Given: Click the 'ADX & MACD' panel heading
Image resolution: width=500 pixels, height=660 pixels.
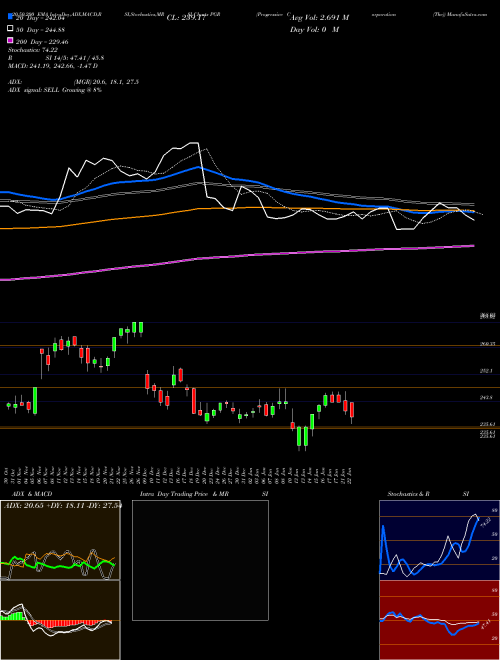Looking at the screenshot, I should 32,494.
